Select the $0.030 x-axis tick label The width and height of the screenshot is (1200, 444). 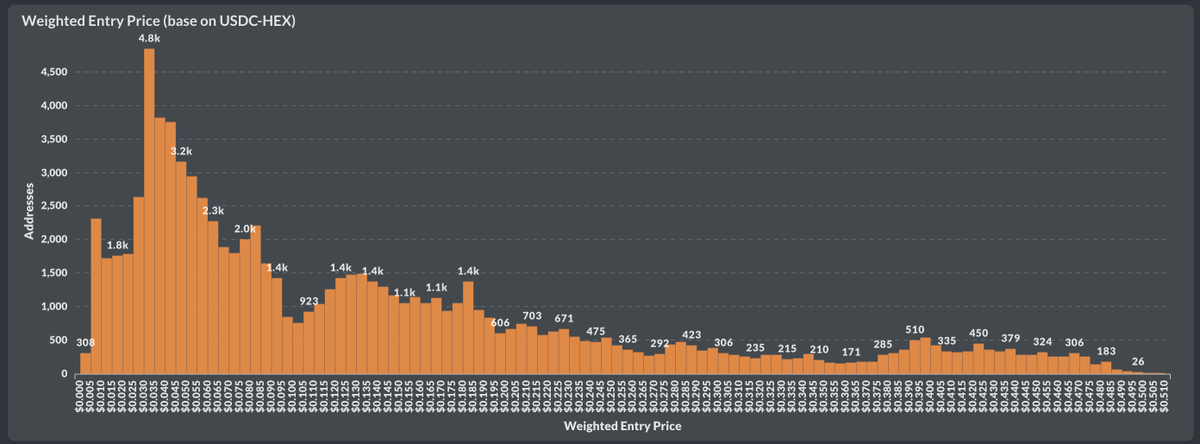point(144,396)
